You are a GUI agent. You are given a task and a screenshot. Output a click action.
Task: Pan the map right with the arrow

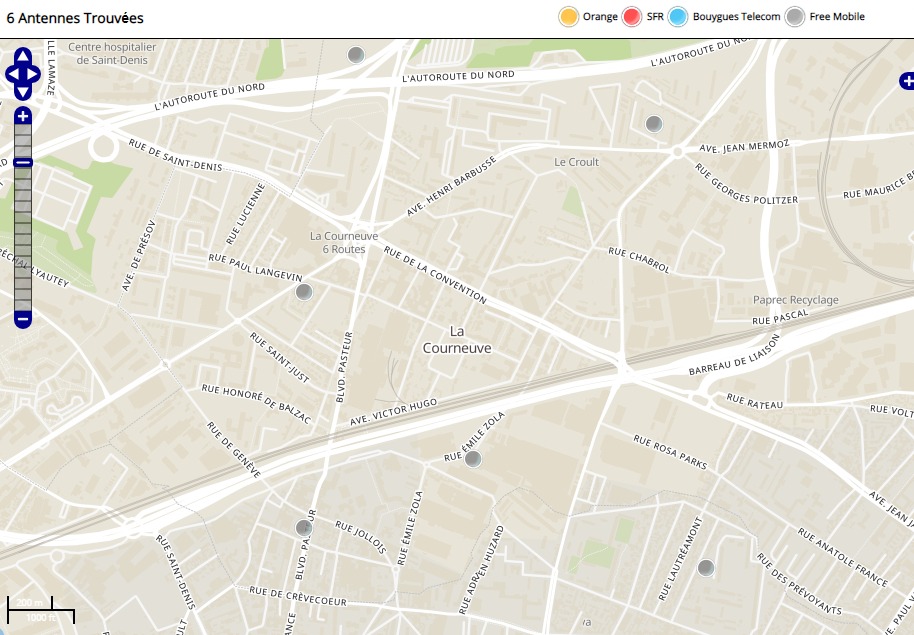point(34,74)
